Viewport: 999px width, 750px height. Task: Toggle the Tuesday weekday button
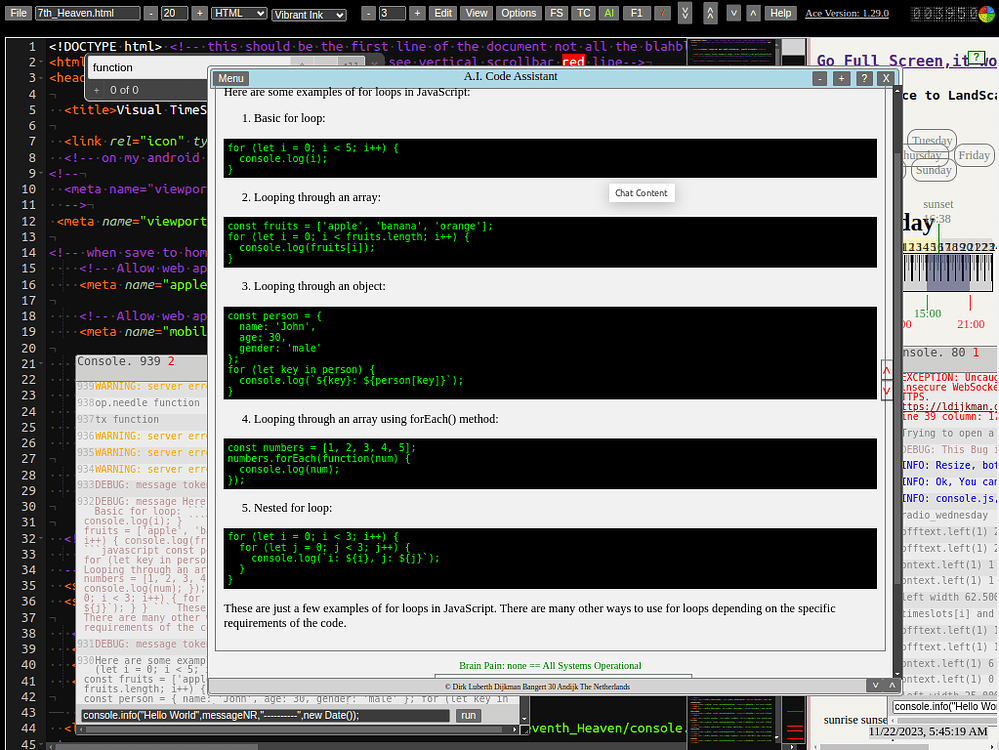(931, 140)
